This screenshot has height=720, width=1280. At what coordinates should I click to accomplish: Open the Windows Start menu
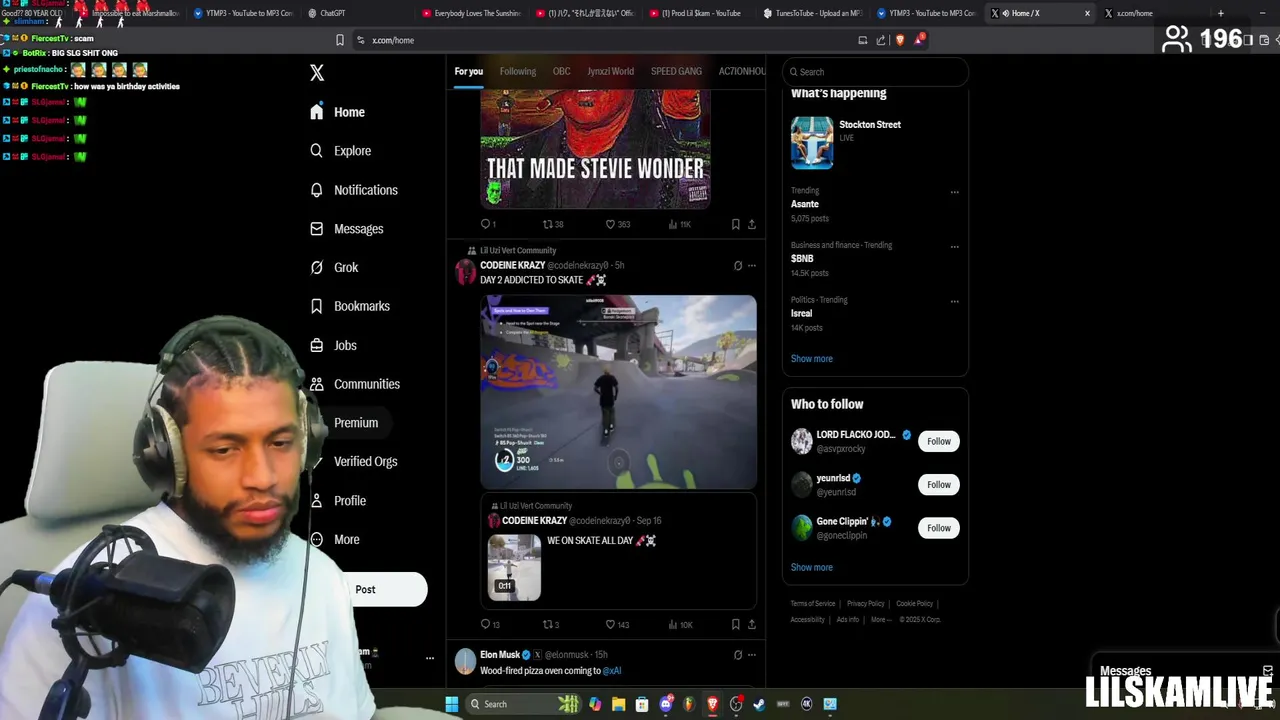(x=452, y=704)
